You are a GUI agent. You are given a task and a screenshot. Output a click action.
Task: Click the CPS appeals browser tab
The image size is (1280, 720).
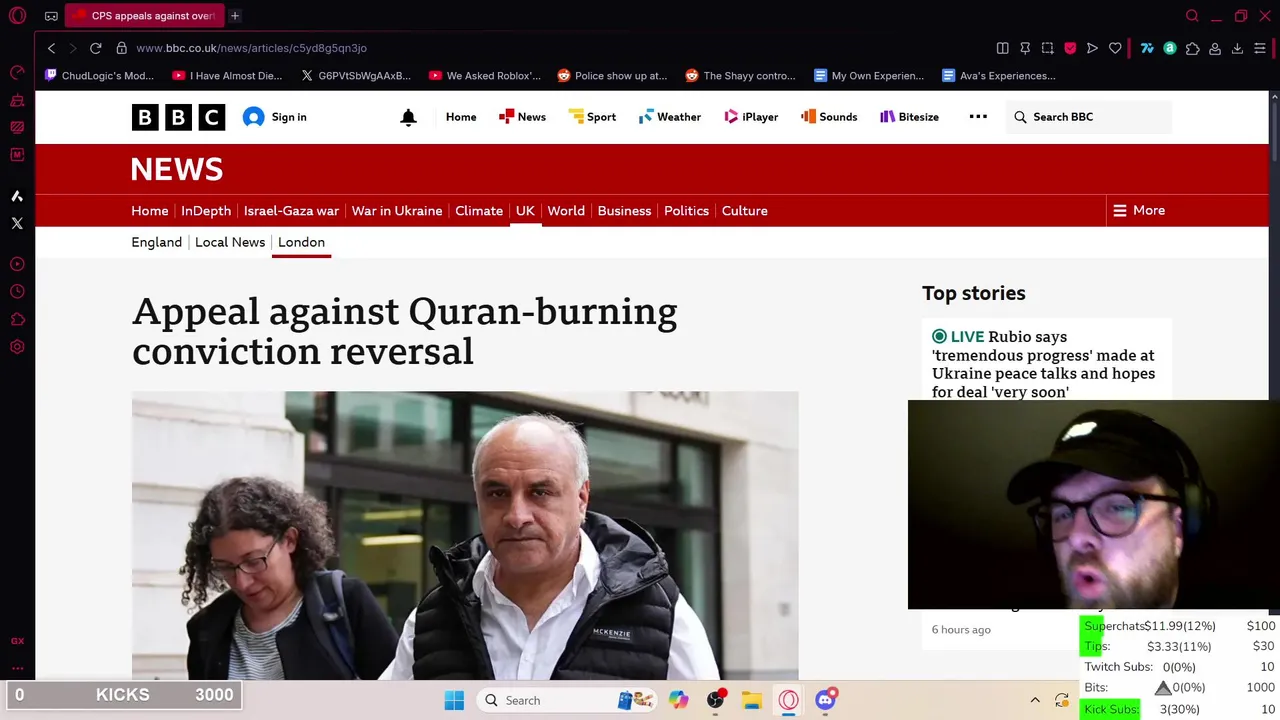pyautogui.click(x=145, y=16)
